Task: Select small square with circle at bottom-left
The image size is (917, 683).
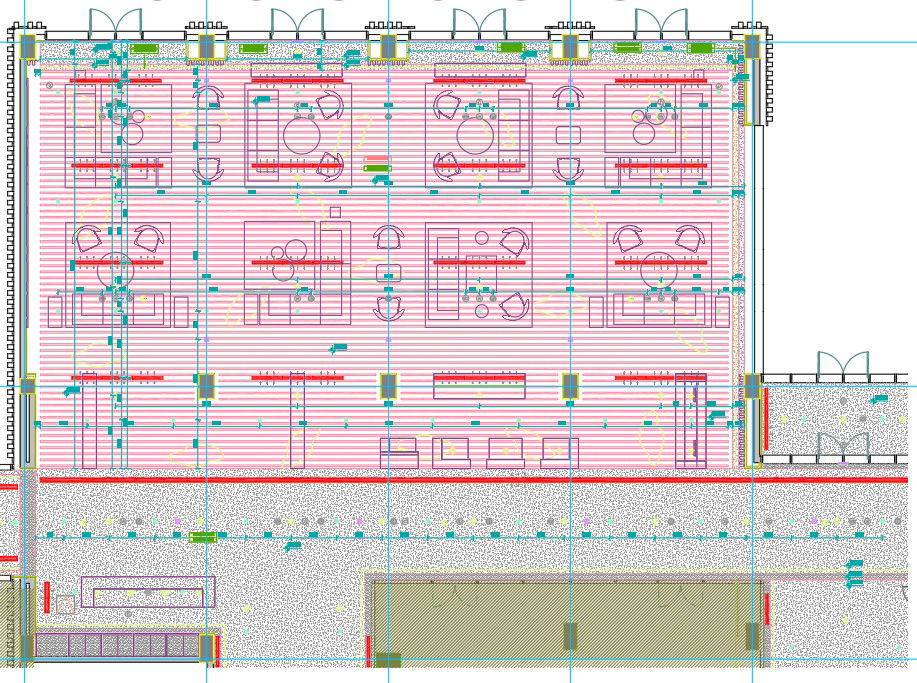Action: click(x=65, y=604)
